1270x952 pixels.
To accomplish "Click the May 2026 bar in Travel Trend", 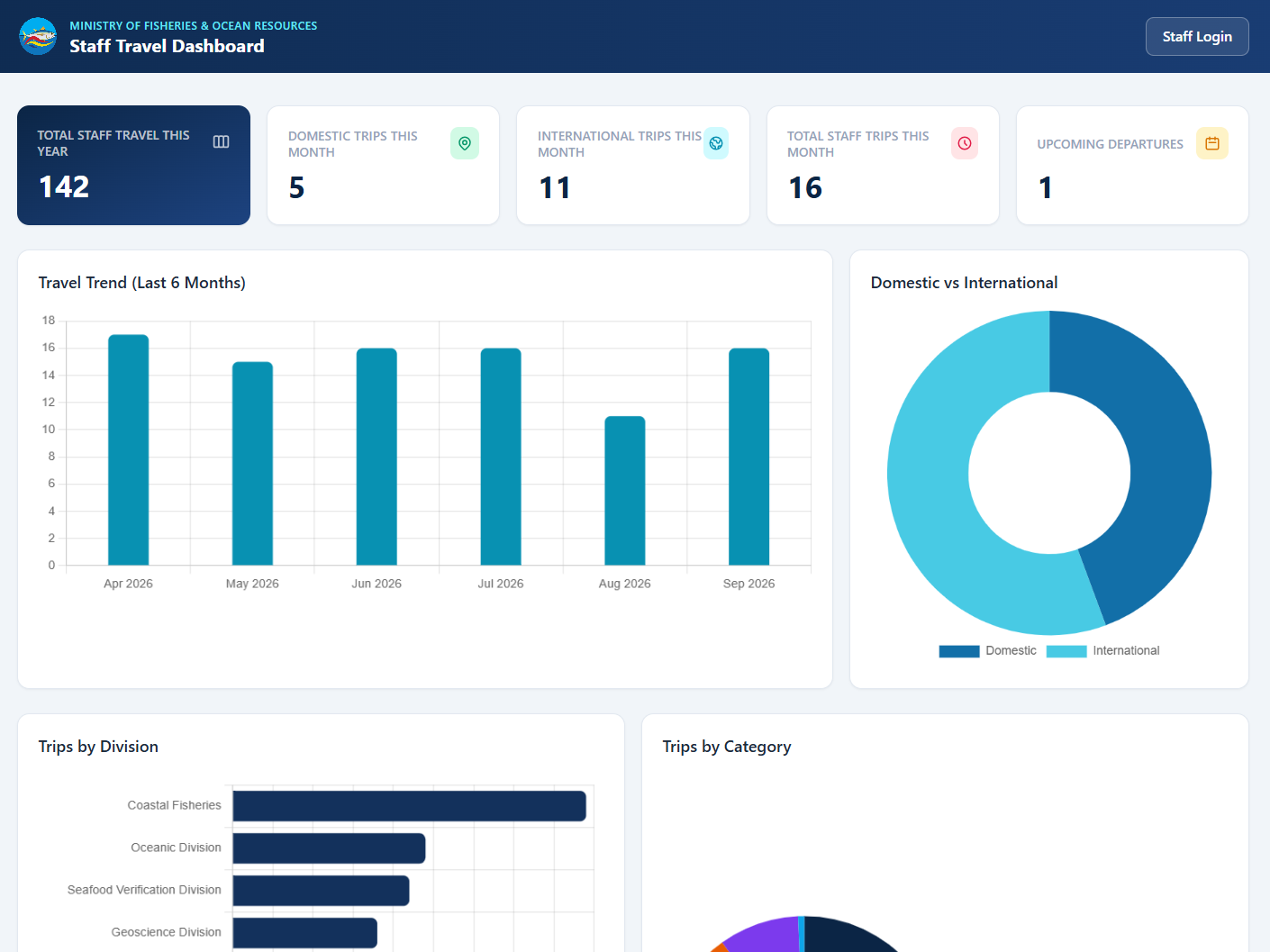I will pos(252,464).
